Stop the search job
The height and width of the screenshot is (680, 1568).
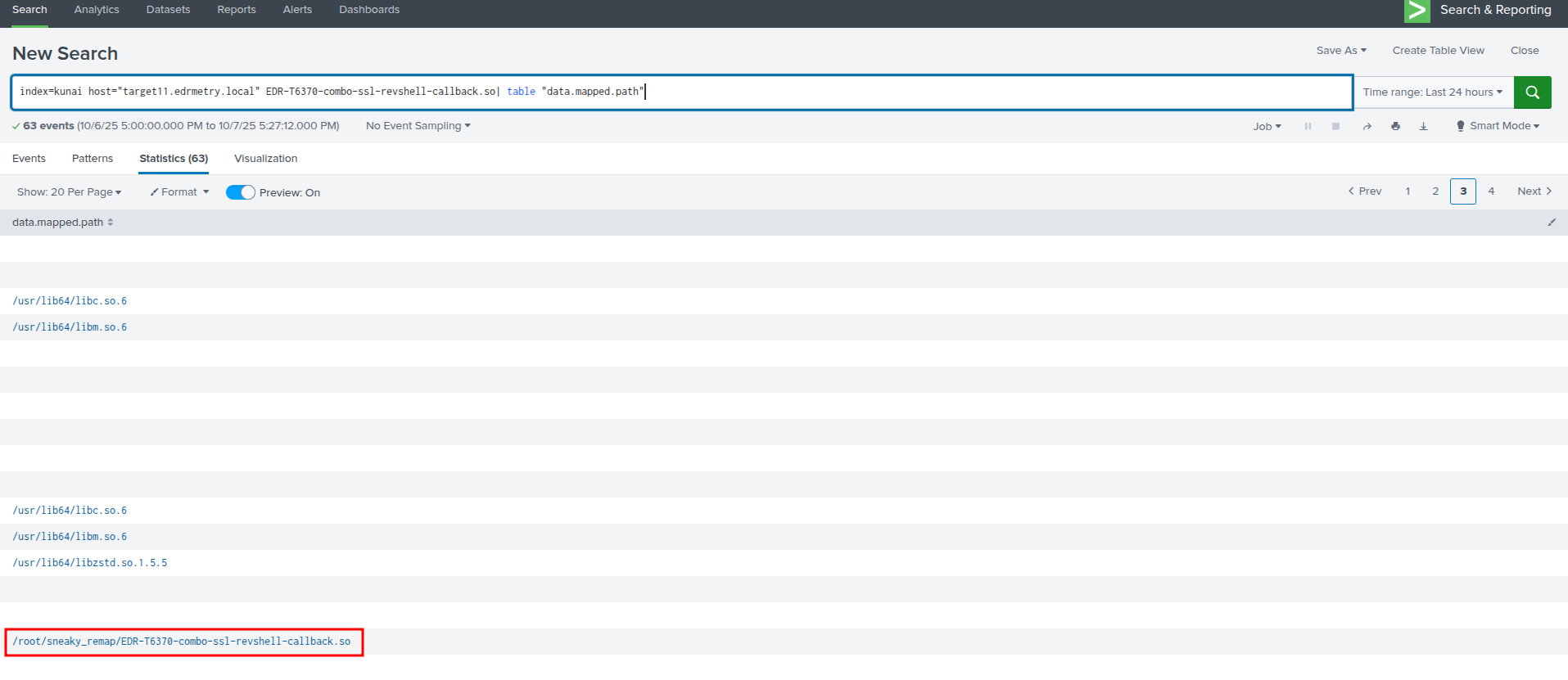pyautogui.click(x=1335, y=127)
